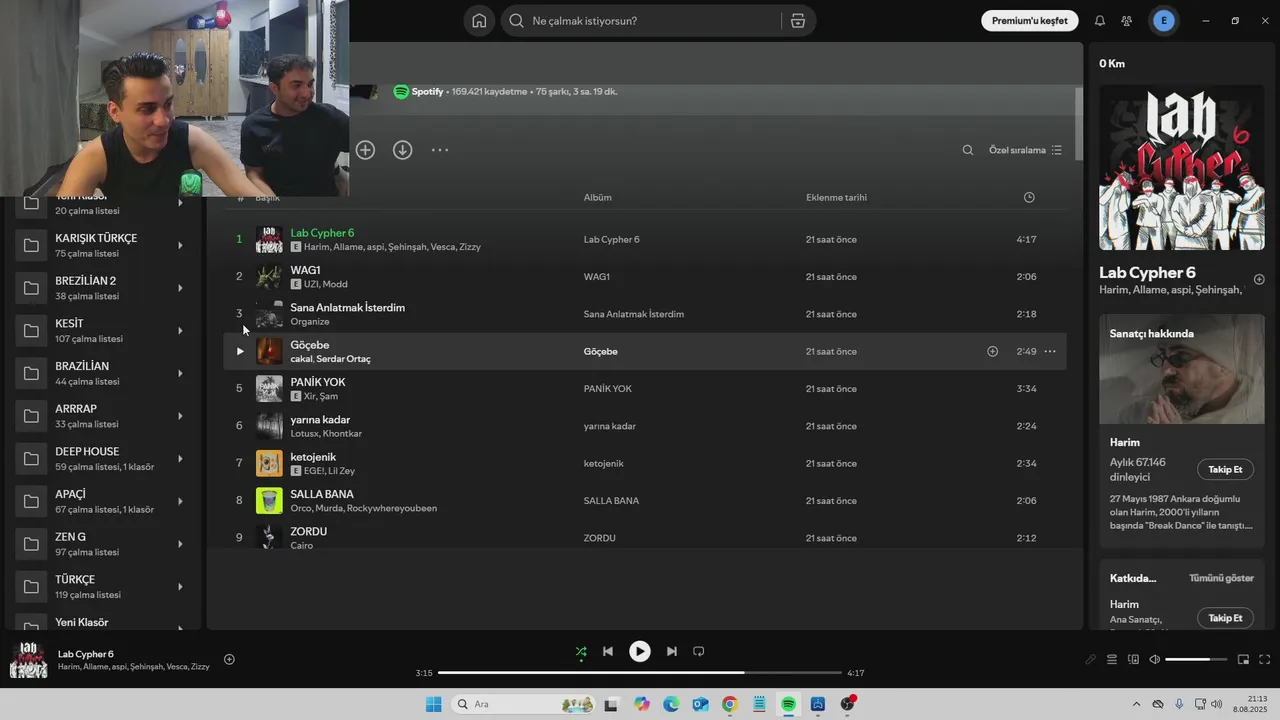This screenshot has width=1280, height=720.
Task: Pause or play the current song
Action: pyautogui.click(x=639, y=651)
